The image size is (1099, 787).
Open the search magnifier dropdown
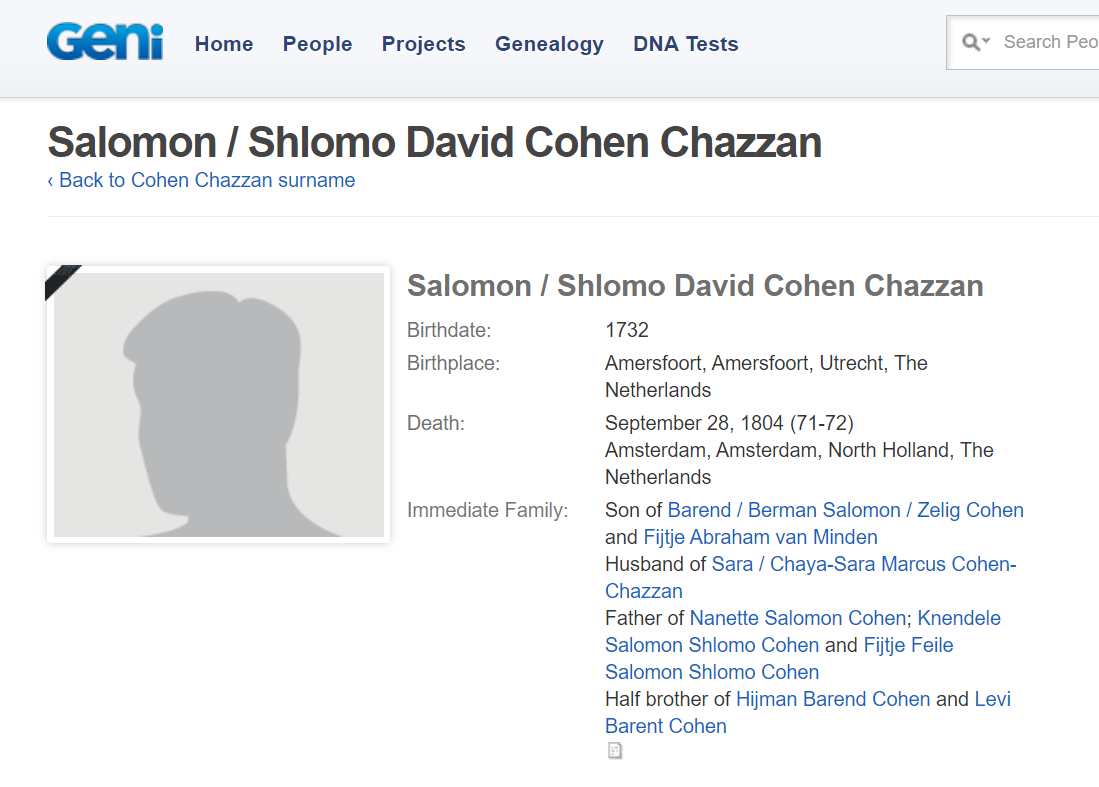[x=975, y=42]
